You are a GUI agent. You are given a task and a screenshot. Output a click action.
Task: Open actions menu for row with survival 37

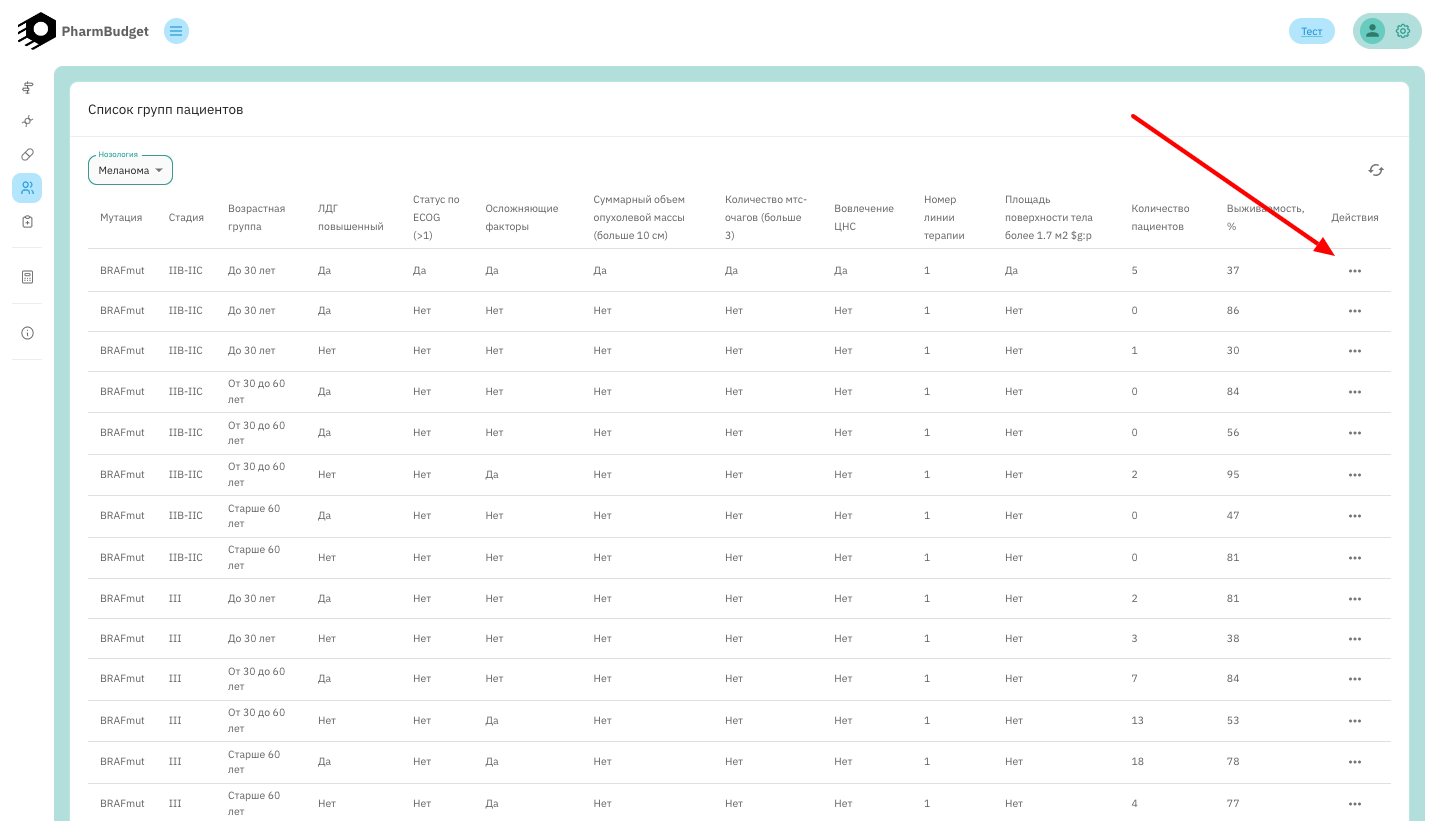point(1355,271)
